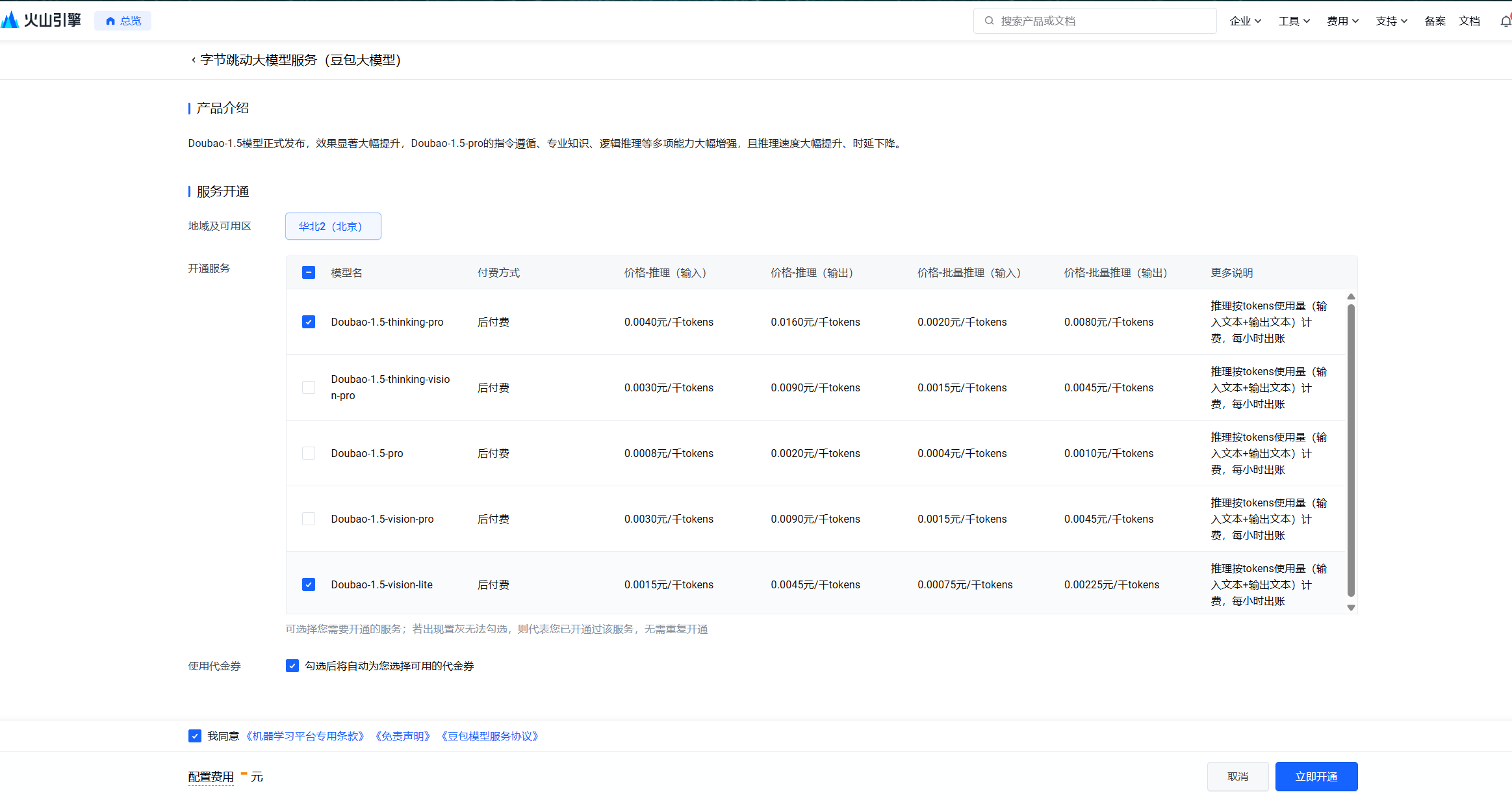Click the back arrow beside page title

point(193,60)
